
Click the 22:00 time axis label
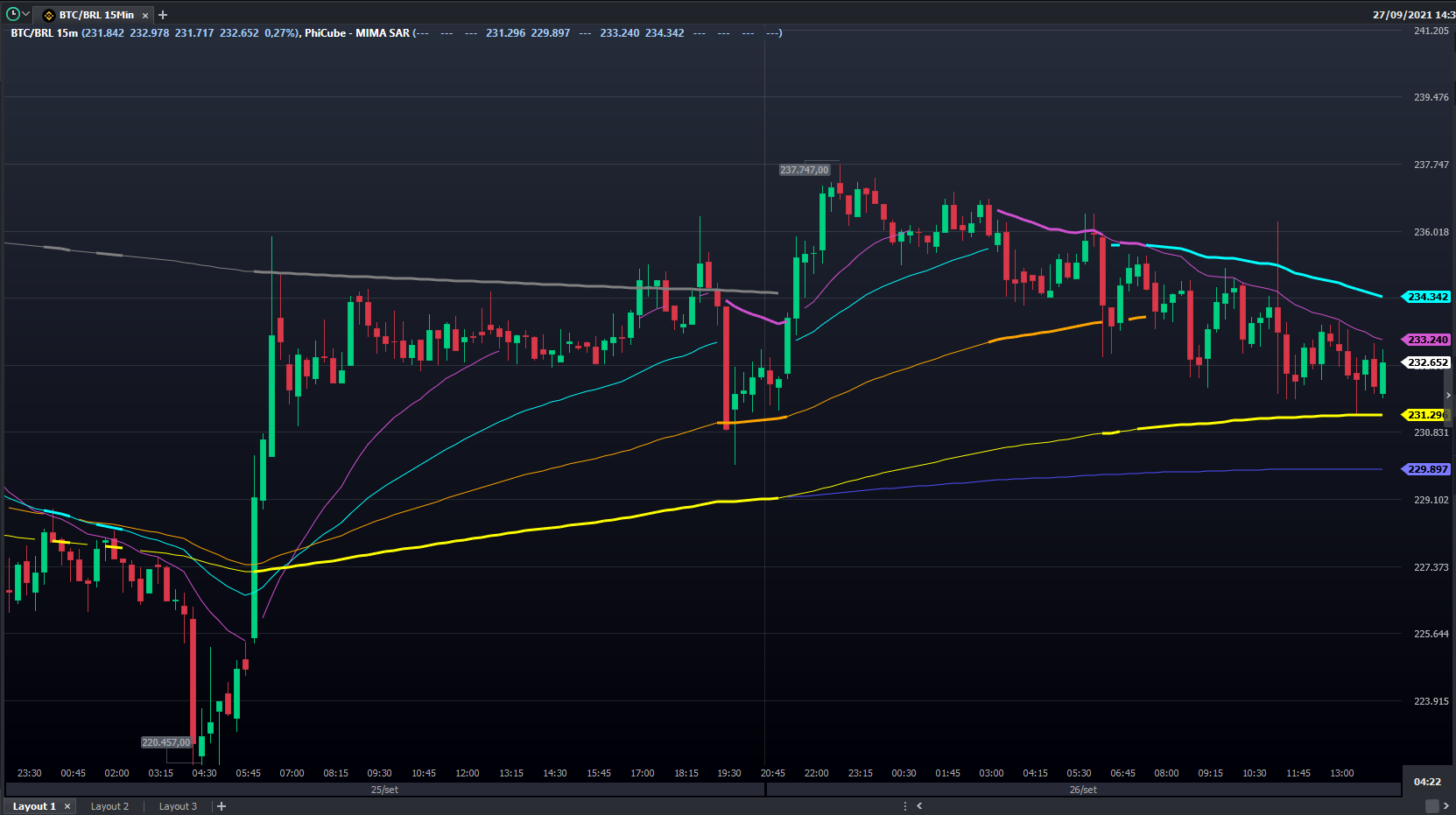tap(817, 773)
